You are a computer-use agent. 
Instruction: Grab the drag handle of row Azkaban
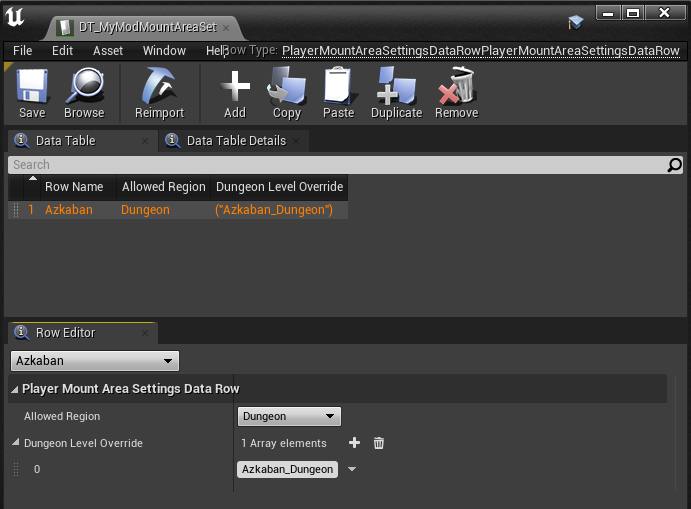pyautogui.click(x=16, y=210)
